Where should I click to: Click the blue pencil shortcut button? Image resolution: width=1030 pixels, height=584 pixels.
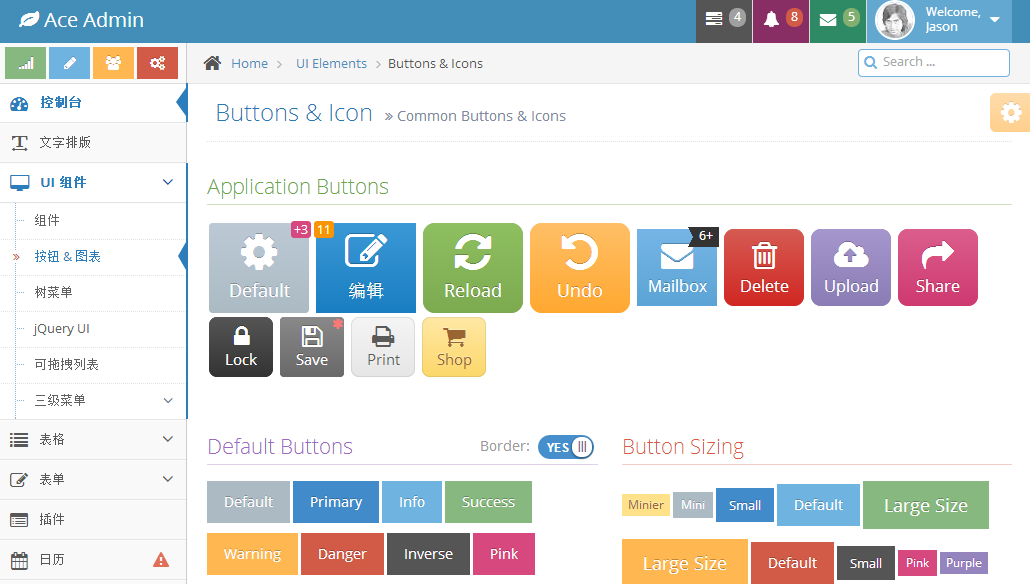(x=69, y=63)
